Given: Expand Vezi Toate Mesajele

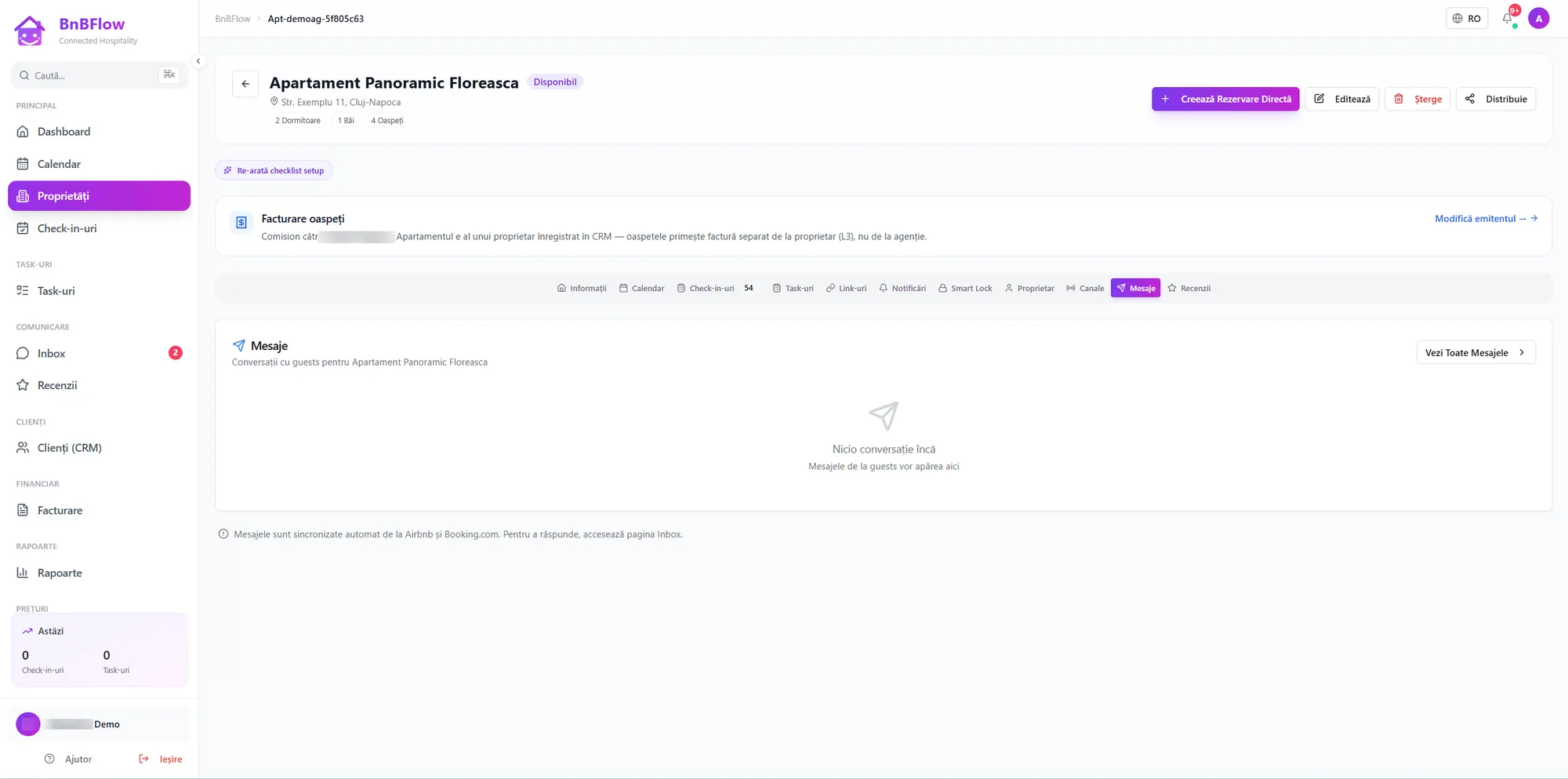Looking at the screenshot, I should 1475,352.
